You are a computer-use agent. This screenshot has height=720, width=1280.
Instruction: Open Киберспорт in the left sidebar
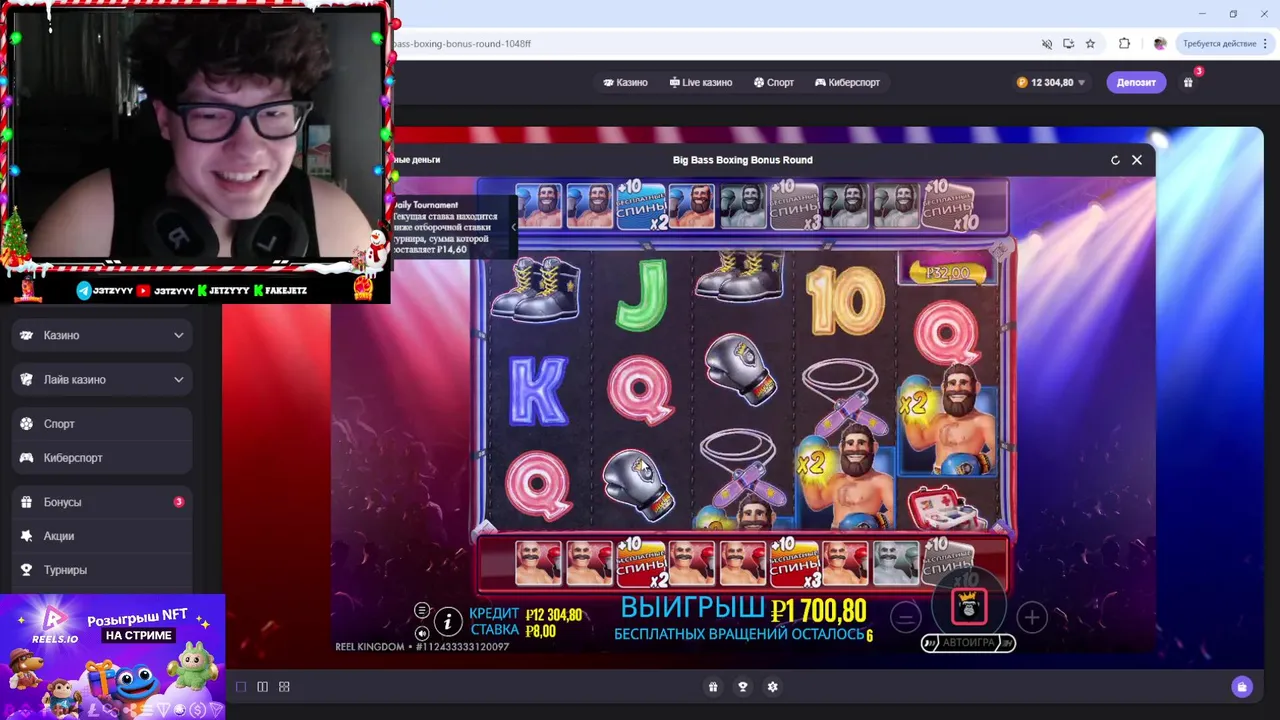tap(102, 458)
